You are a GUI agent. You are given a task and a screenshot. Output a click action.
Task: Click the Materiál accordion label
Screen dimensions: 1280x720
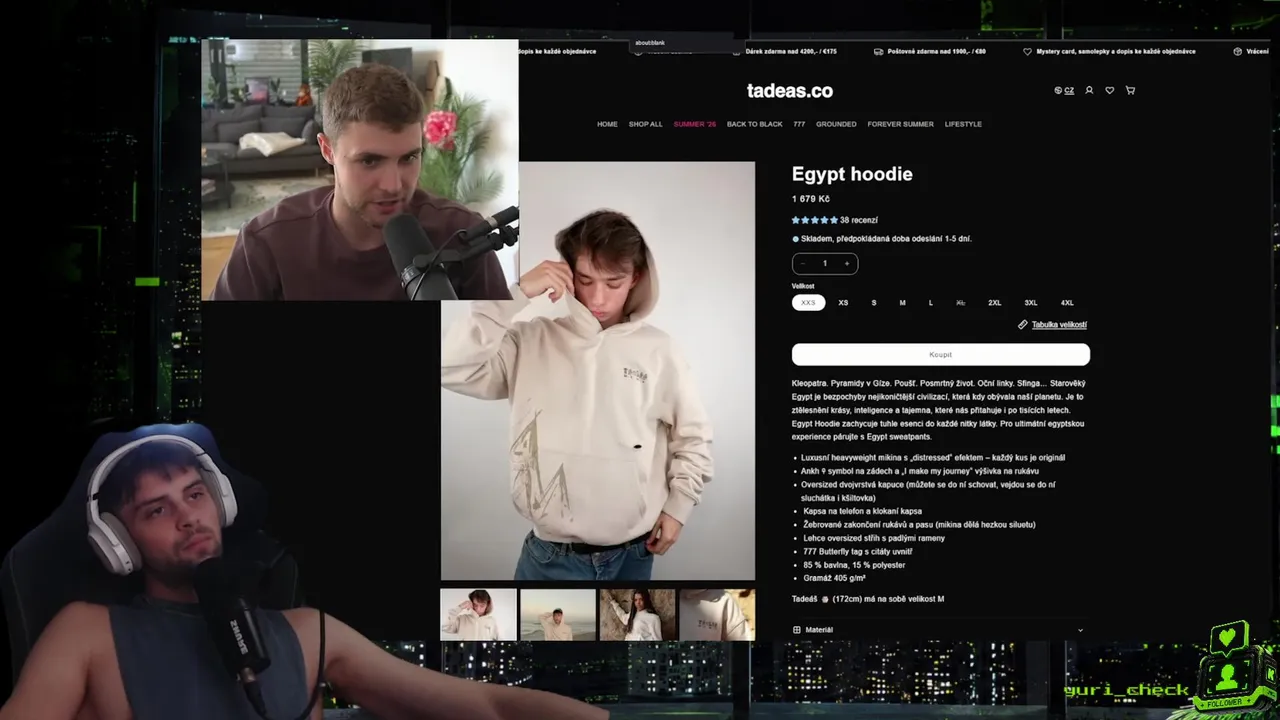tap(819, 630)
